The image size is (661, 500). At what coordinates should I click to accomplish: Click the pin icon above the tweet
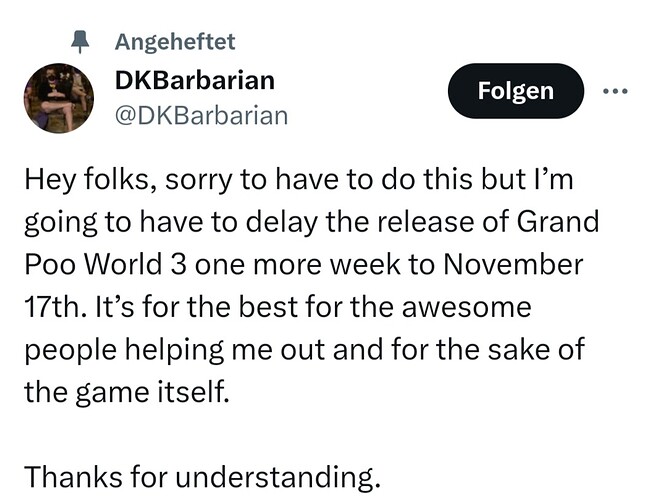point(84,41)
